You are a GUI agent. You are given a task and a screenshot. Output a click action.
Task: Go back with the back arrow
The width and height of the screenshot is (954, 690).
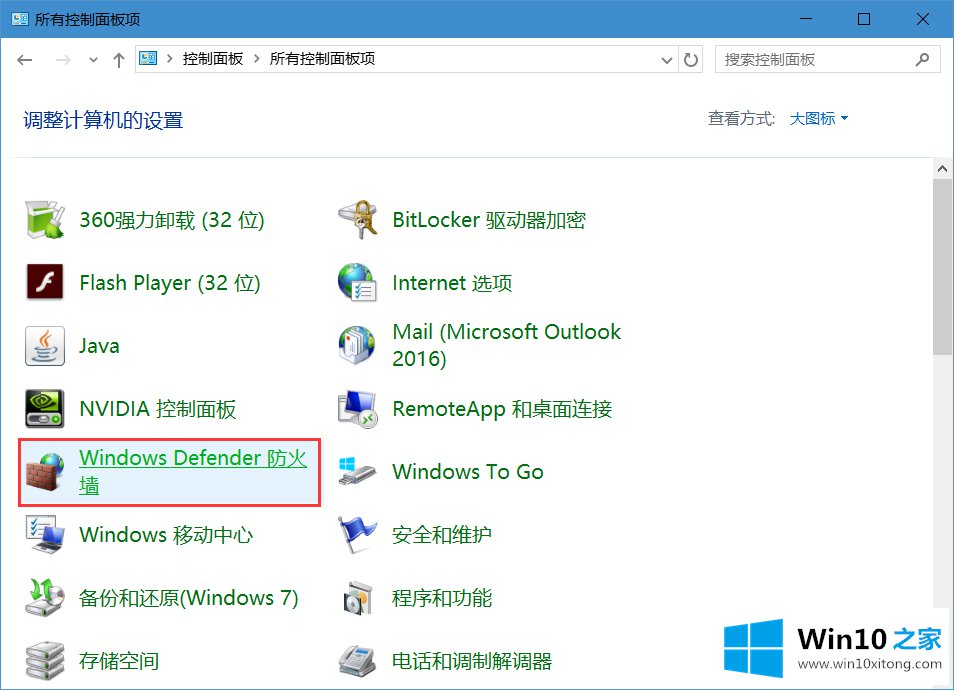(x=25, y=60)
